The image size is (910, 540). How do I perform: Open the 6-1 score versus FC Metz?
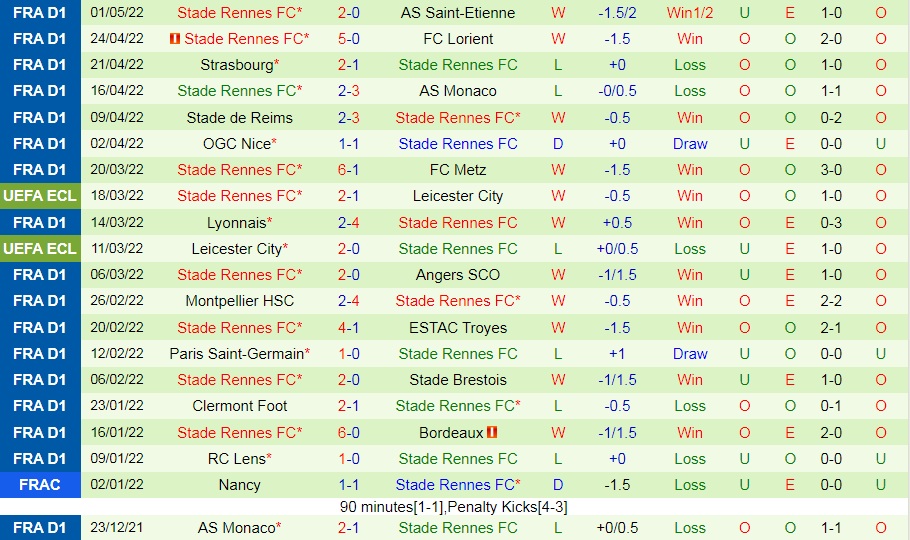[x=348, y=170]
